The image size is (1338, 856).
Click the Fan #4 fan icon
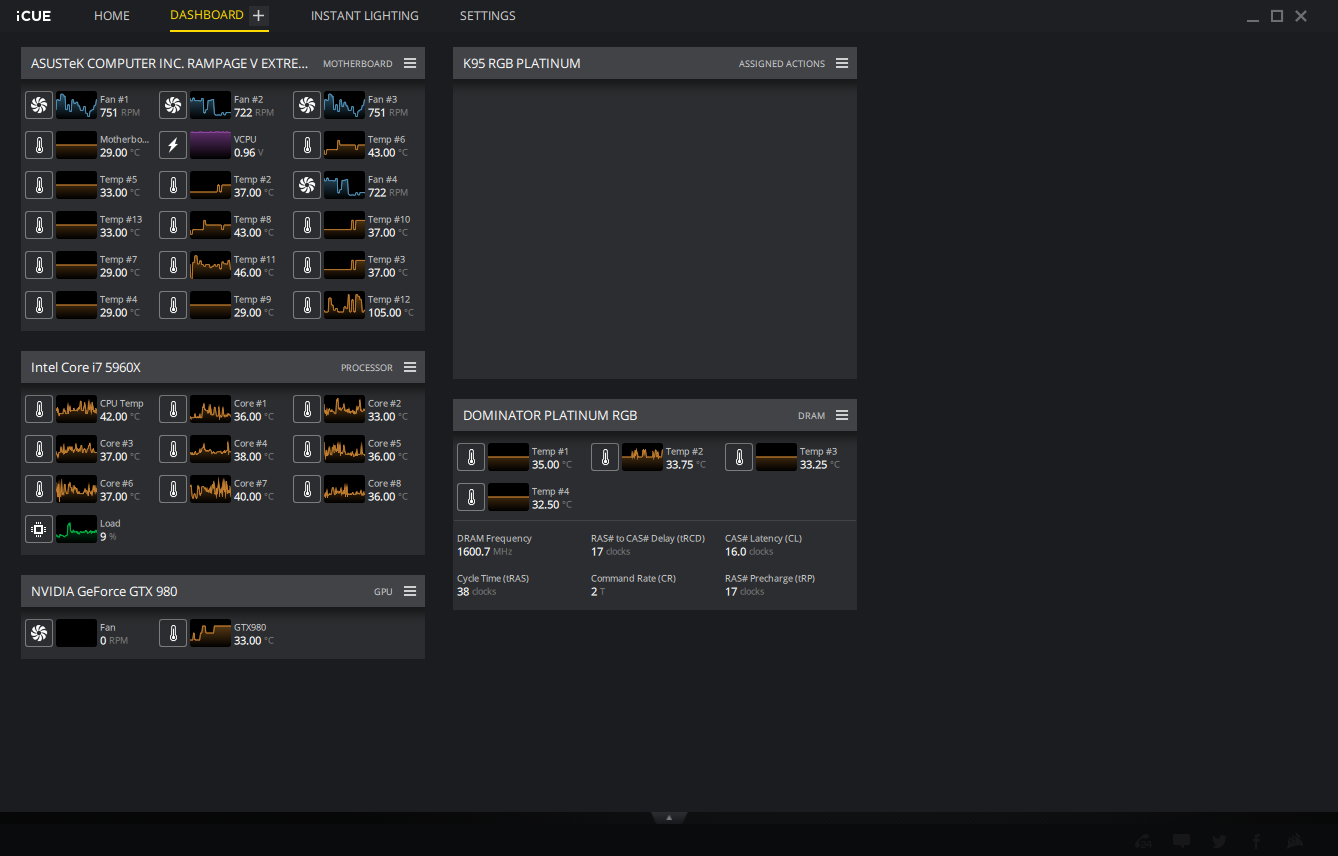pos(307,185)
